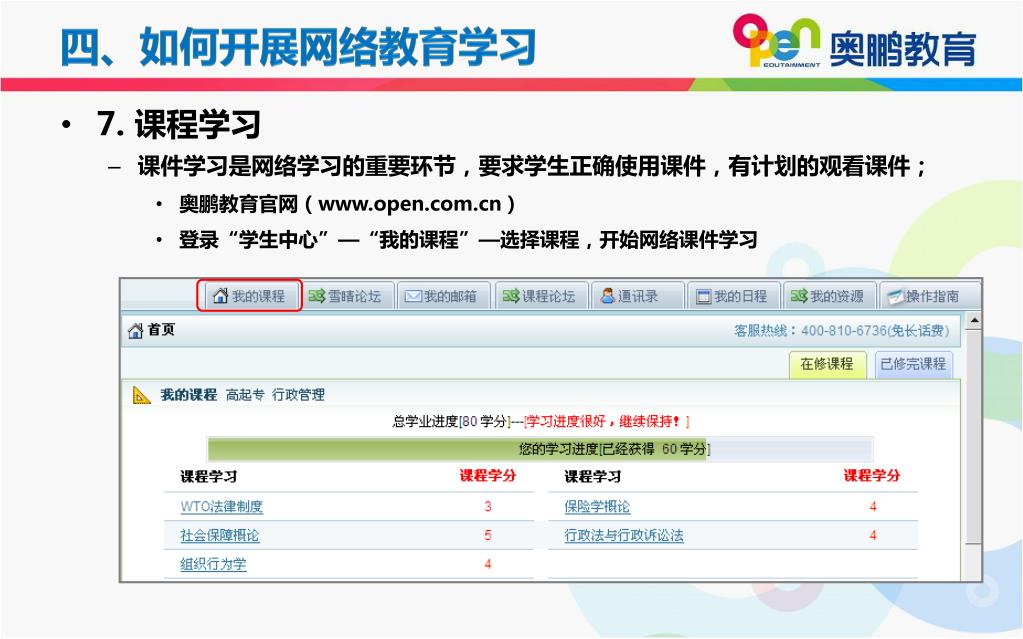Open the 通讯录 tab
The width and height of the screenshot is (1023, 639).
click(x=636, y=296)
